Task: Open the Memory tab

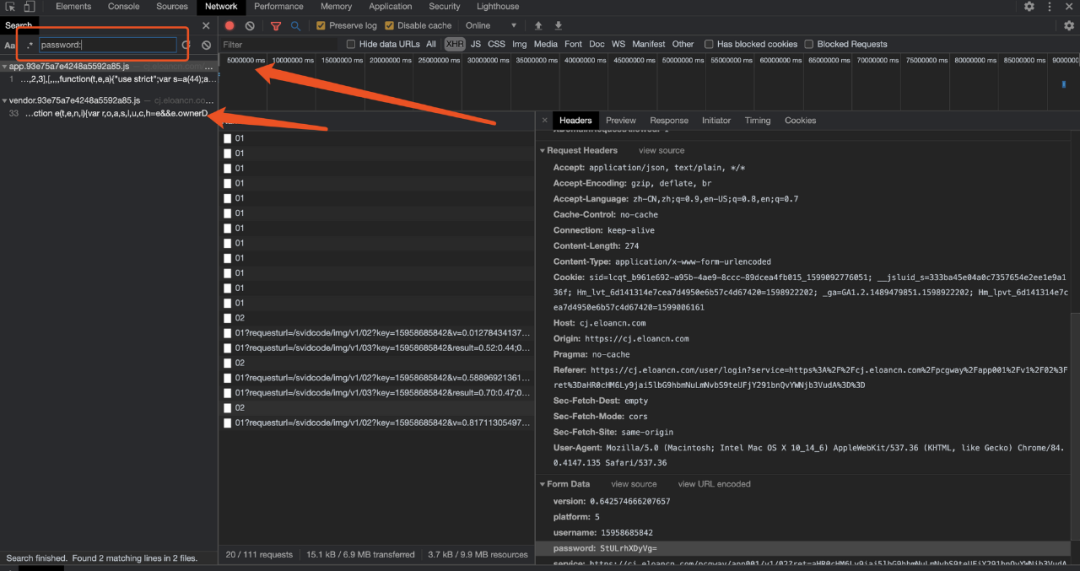Action: point(336,6)
